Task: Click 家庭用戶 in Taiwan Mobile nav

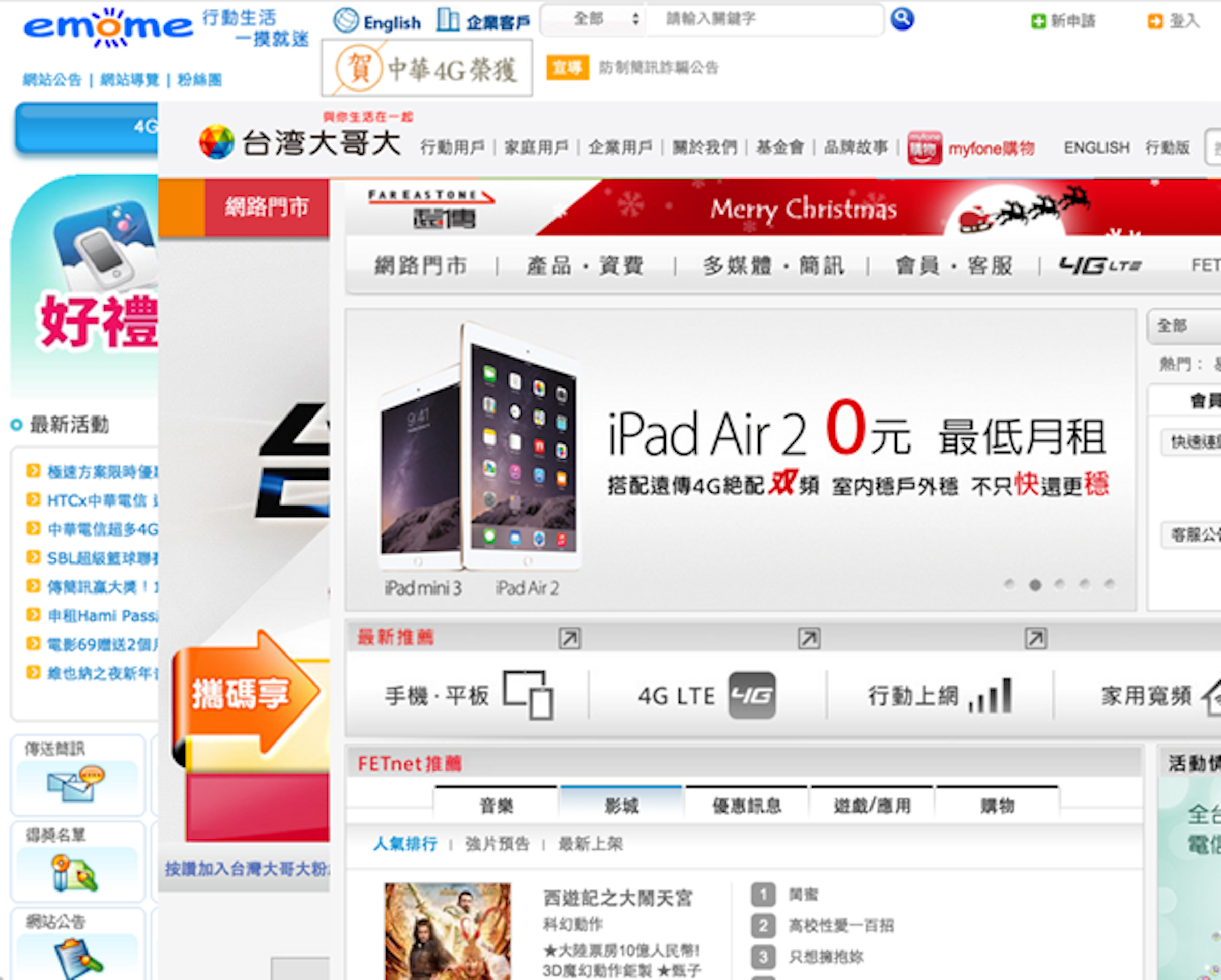Action: [536, 147]
